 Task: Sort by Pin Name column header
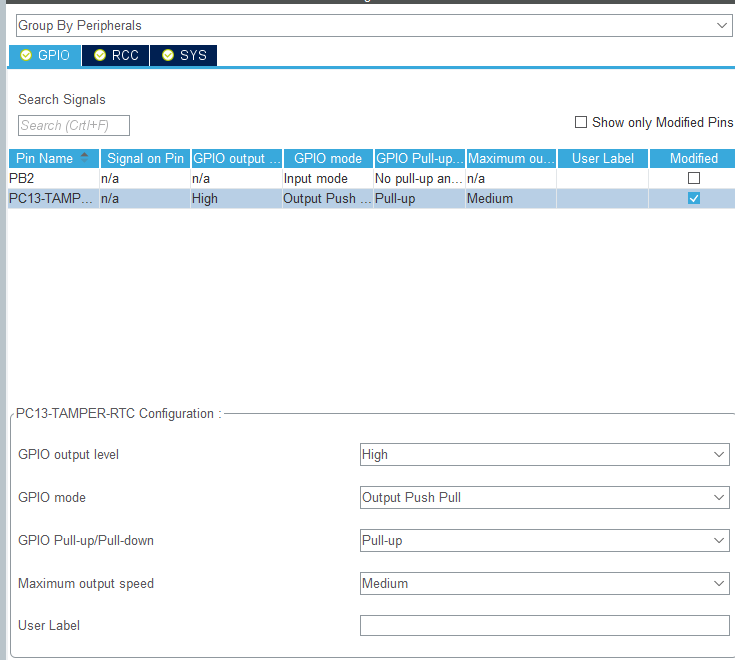coord(54,158)
